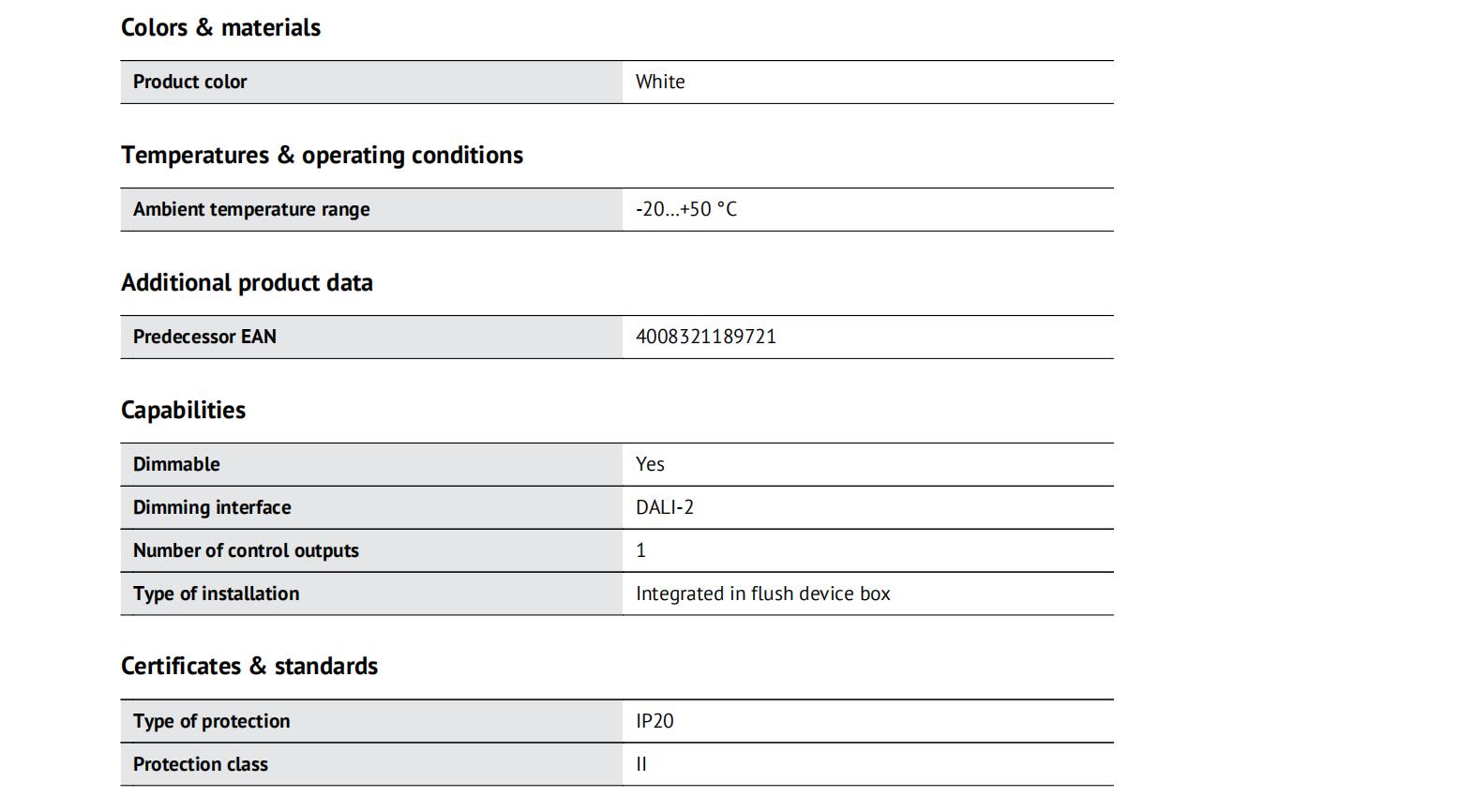The width and height of the screenshot is (1475, 812).
Task: Click the Temperatures & operating conditions heading
Action: pyautogui.click(x=322, y=156)
